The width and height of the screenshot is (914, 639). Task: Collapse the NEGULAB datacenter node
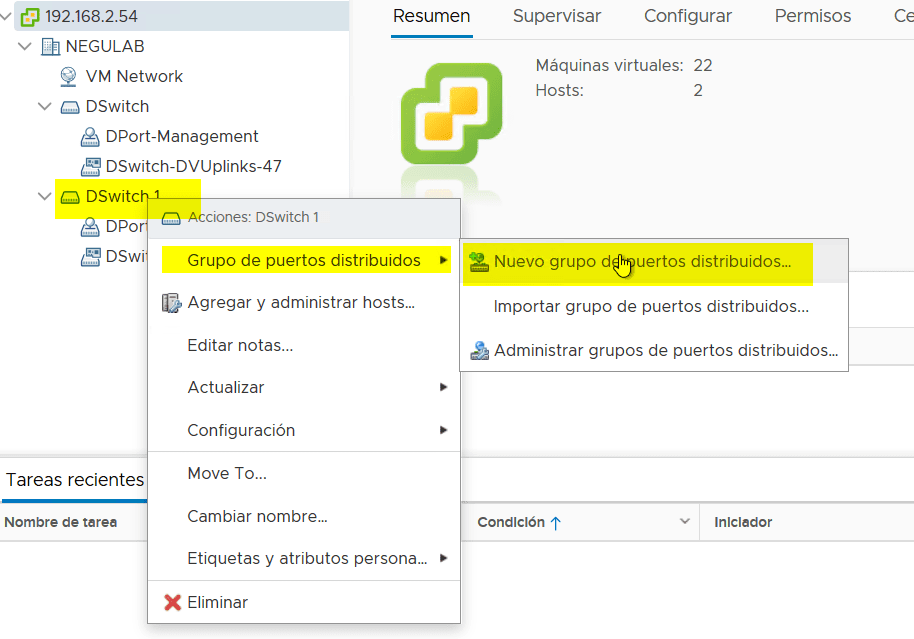pos(25,46)
